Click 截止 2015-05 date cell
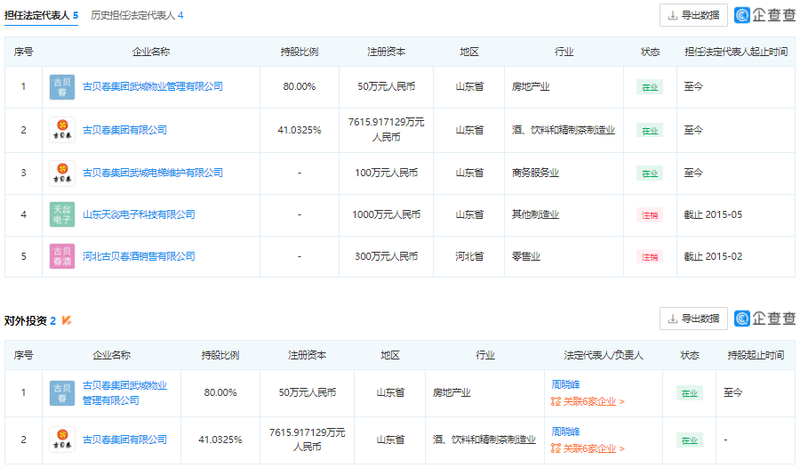Viewport: 800px width, 468px height. pos(713,215)
